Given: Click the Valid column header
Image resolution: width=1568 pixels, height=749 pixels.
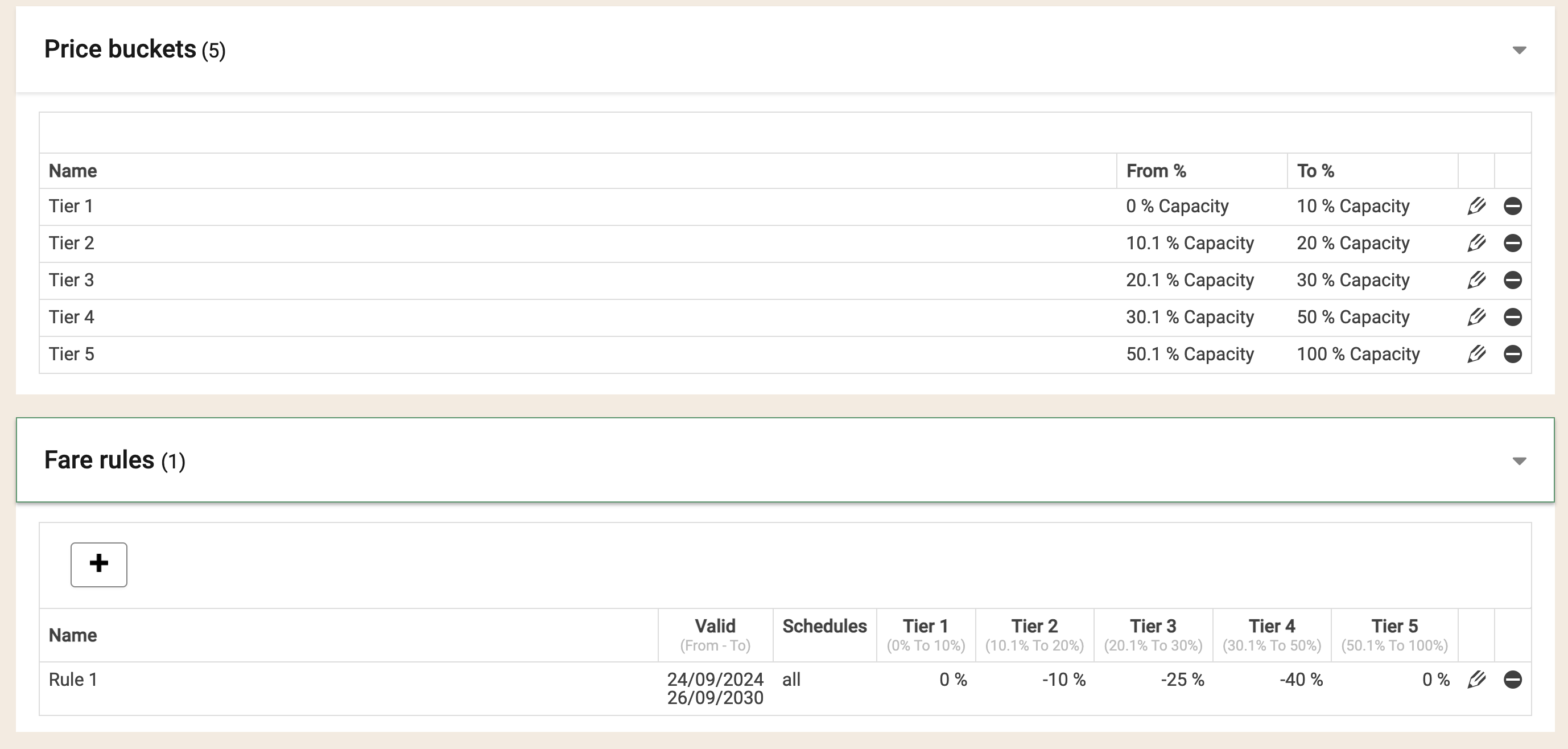Looking at the screenshot, I should (x=715, y=635).
